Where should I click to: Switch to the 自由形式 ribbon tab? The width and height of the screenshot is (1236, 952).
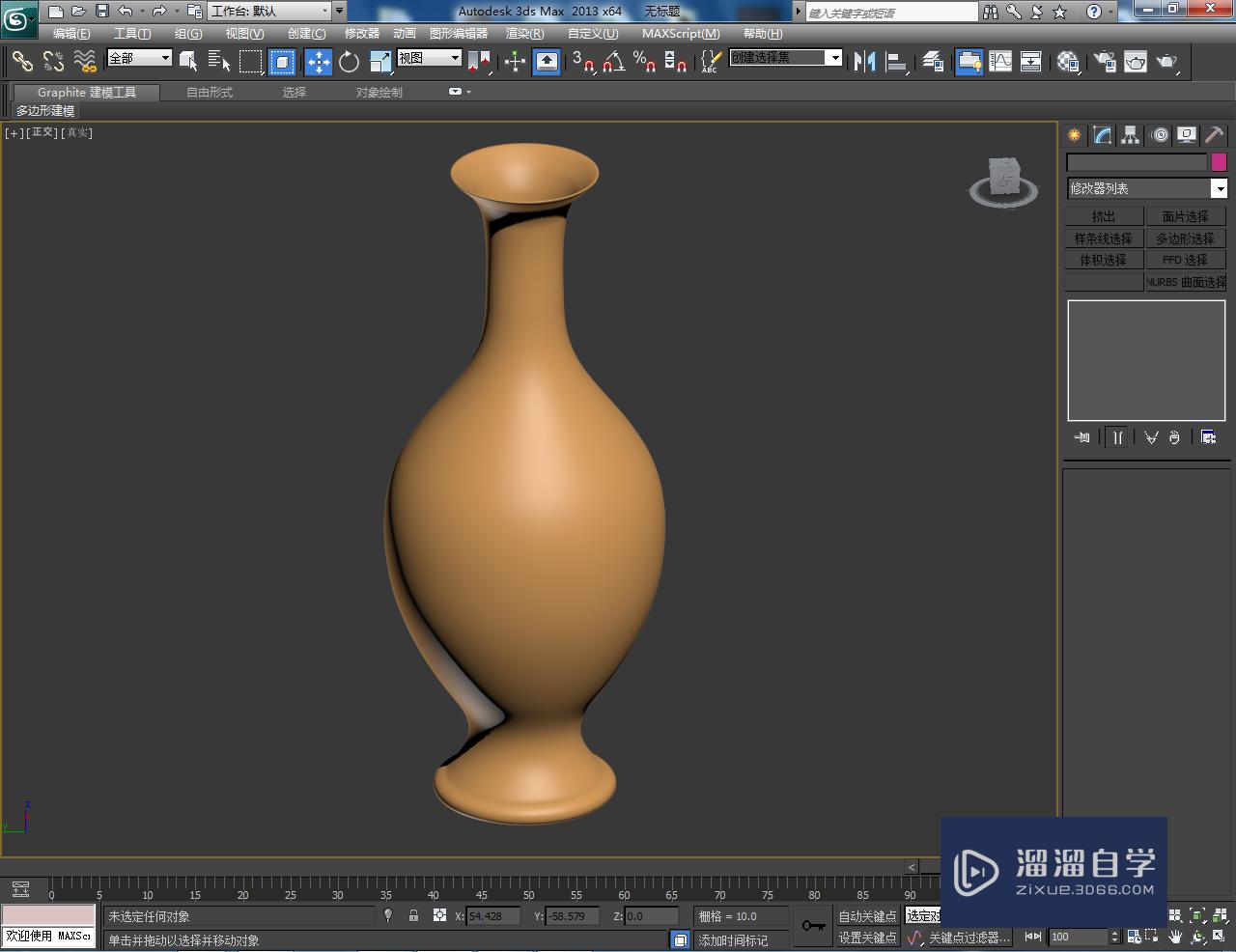pos(210,93)
